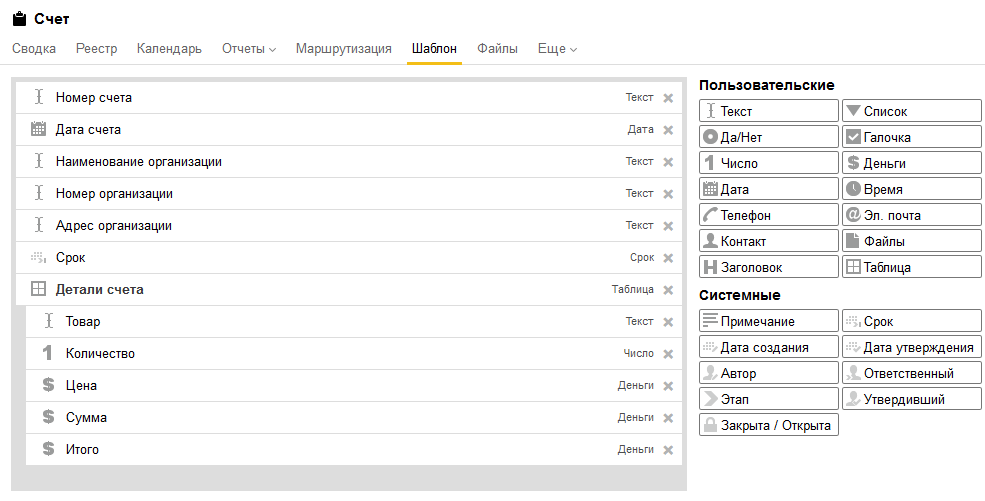Remove the Количество column
Image resolution: width=985 pixels, height=501 pixels.
(668, 354)
